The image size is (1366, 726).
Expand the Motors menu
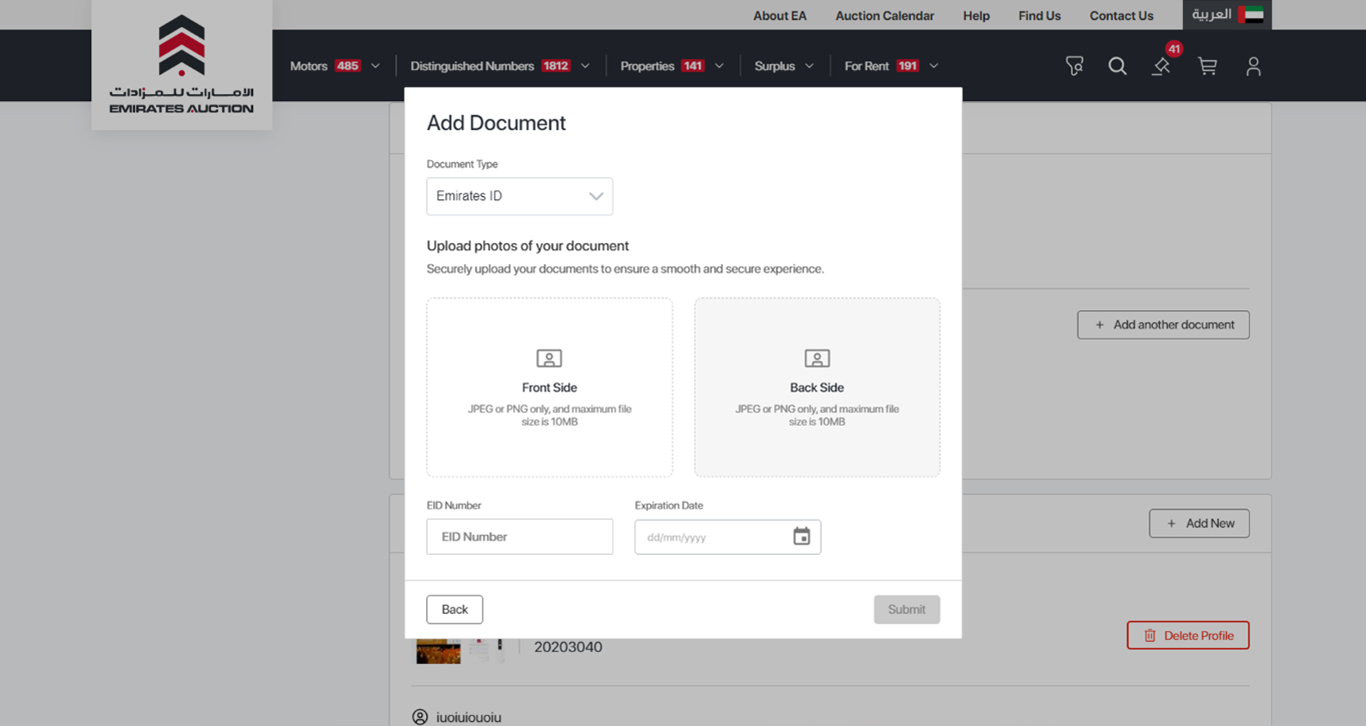[x=334, y=66]
